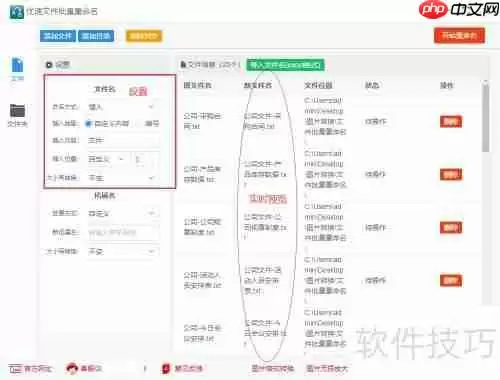Image resolution: width=500 pixels, height=380 pixels.
Task: Click the operation column header
Action: click(x=446, y=85)
